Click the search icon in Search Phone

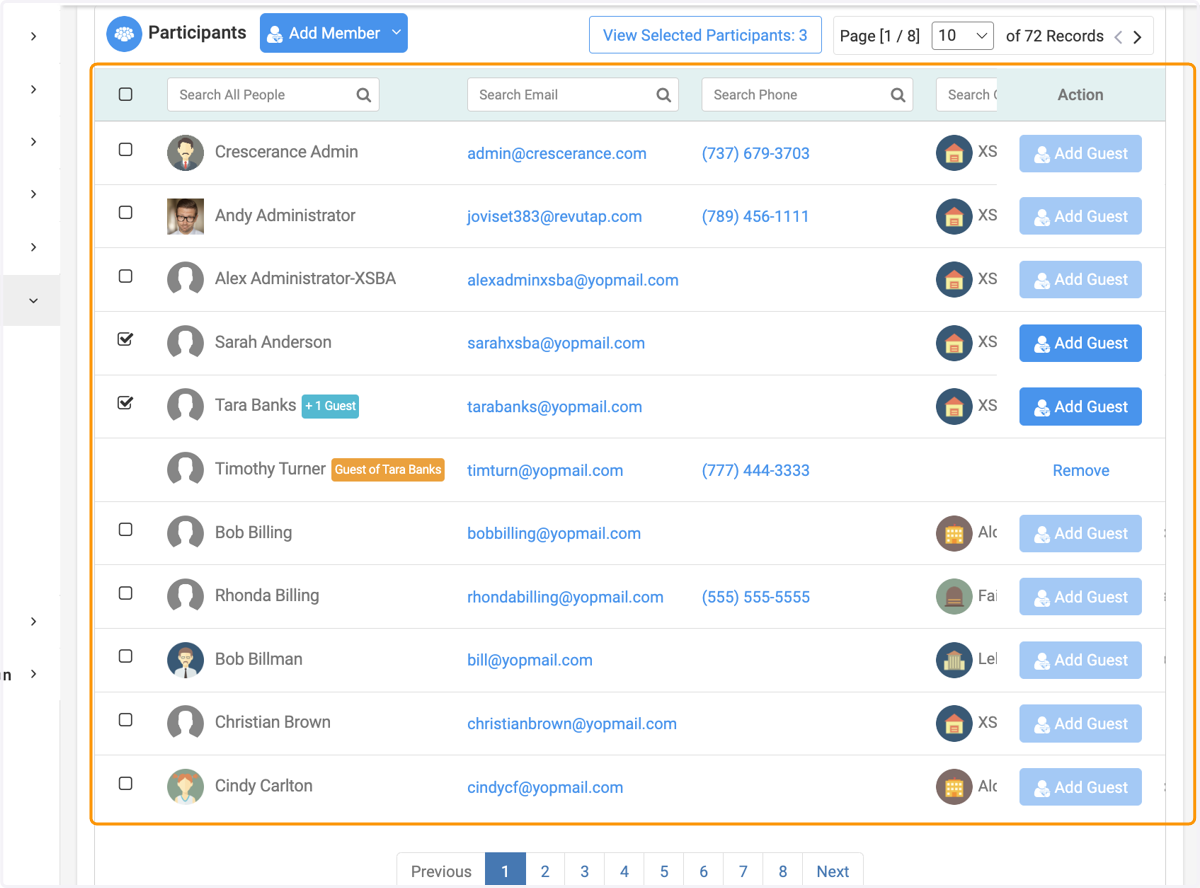click(898, 95)
